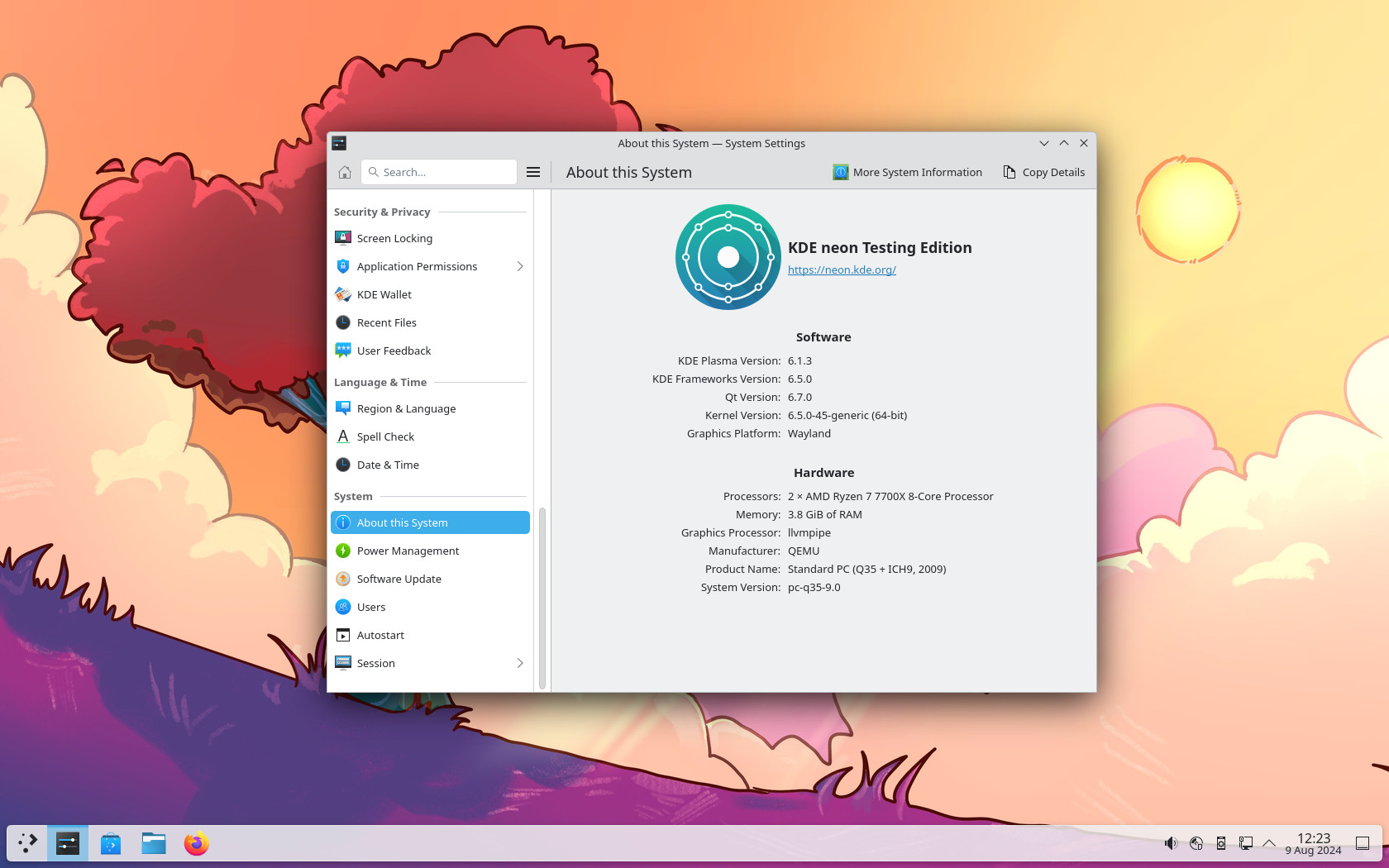
Task: Select Autostart entry
Action: (430, 635)
